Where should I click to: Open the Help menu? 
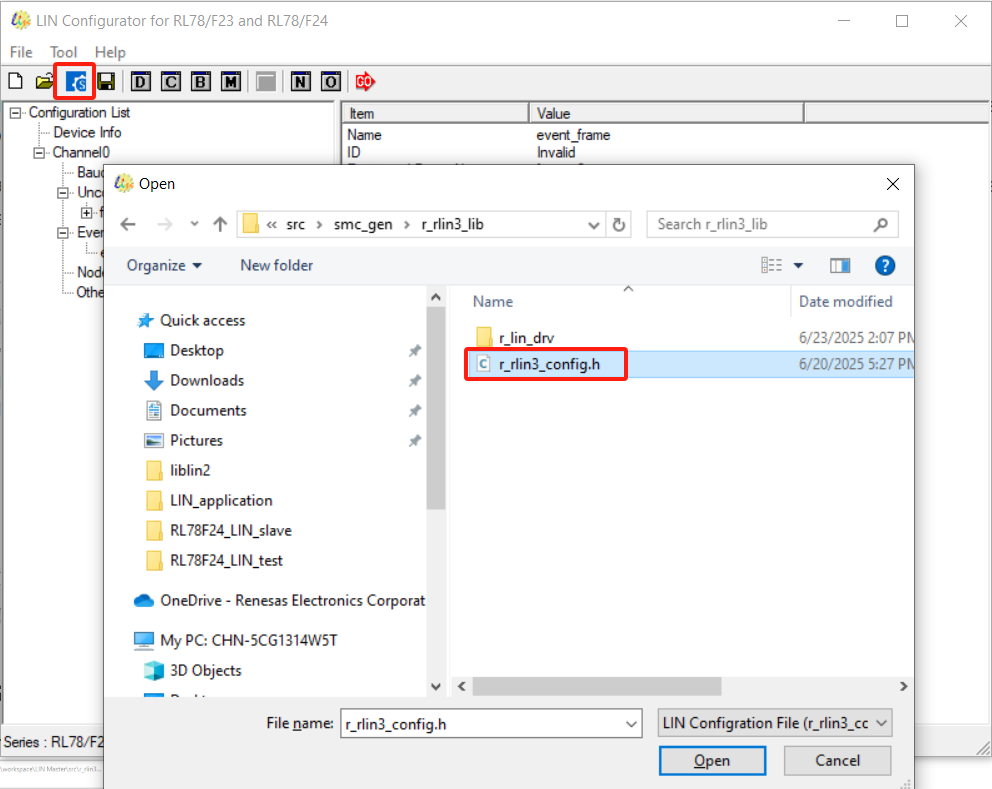pyautogui.click(x=110, y=52)
